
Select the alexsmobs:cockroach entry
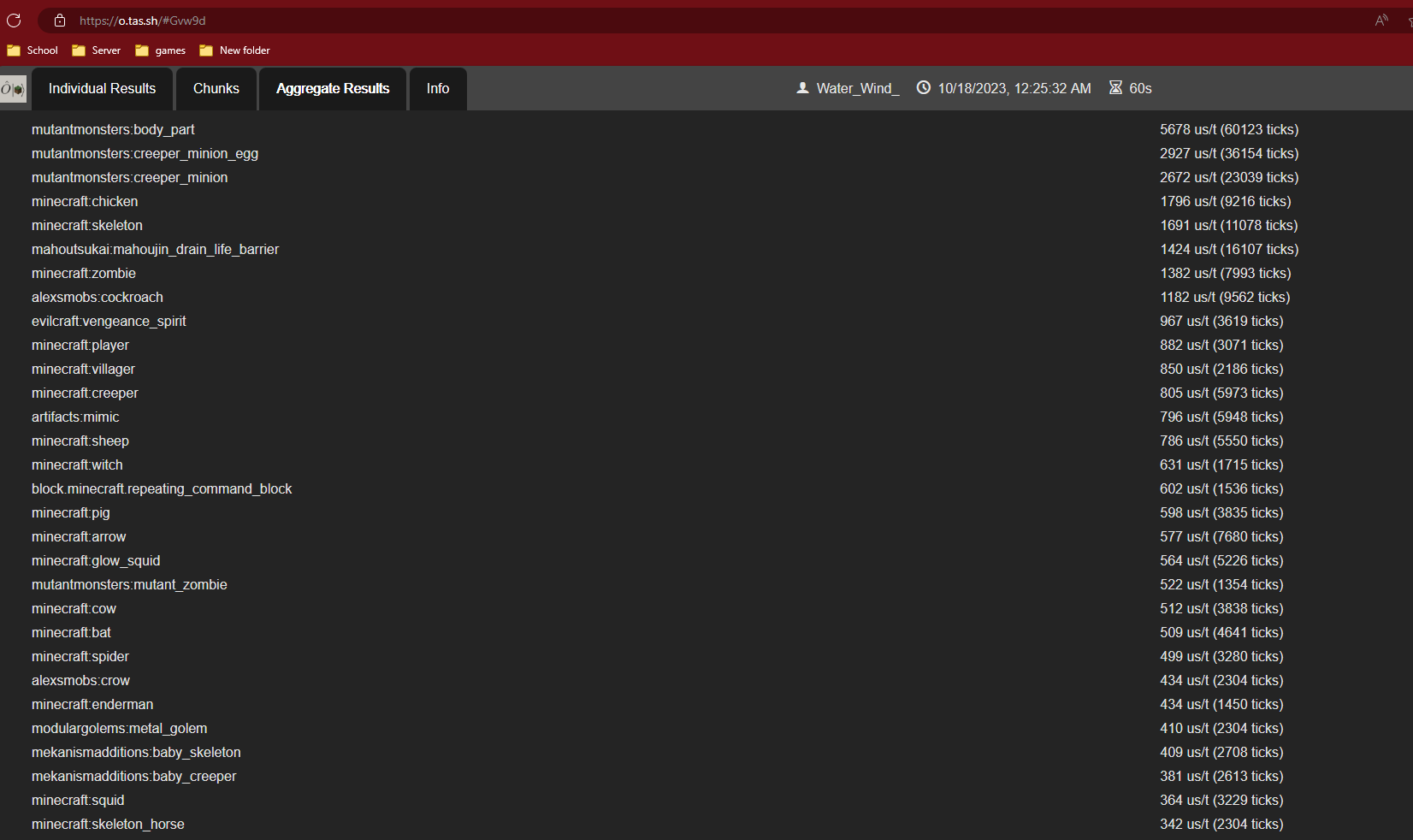97,297
